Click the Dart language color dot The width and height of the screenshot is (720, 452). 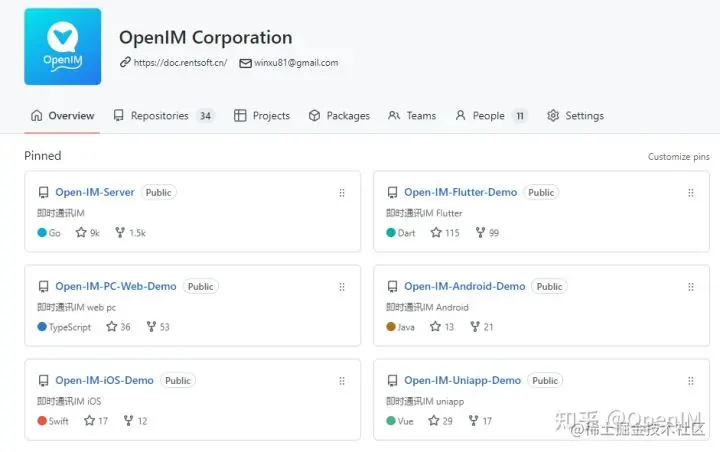pos(391,232)
